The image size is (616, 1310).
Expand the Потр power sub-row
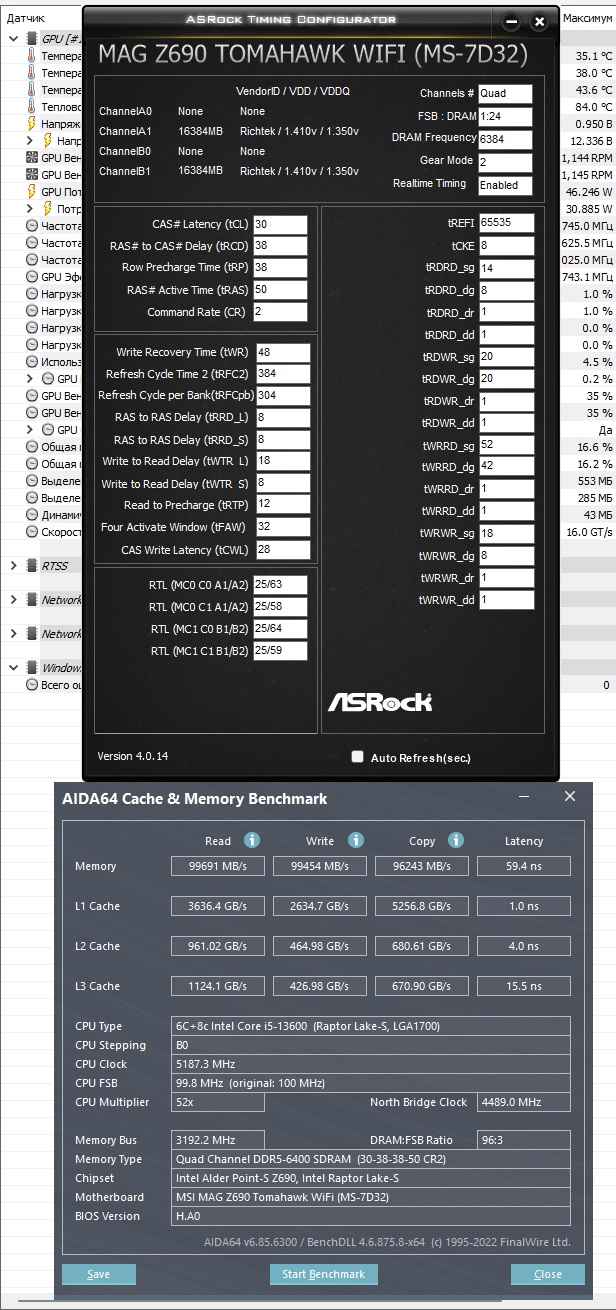pyautogui.click(x=30, y=209)
